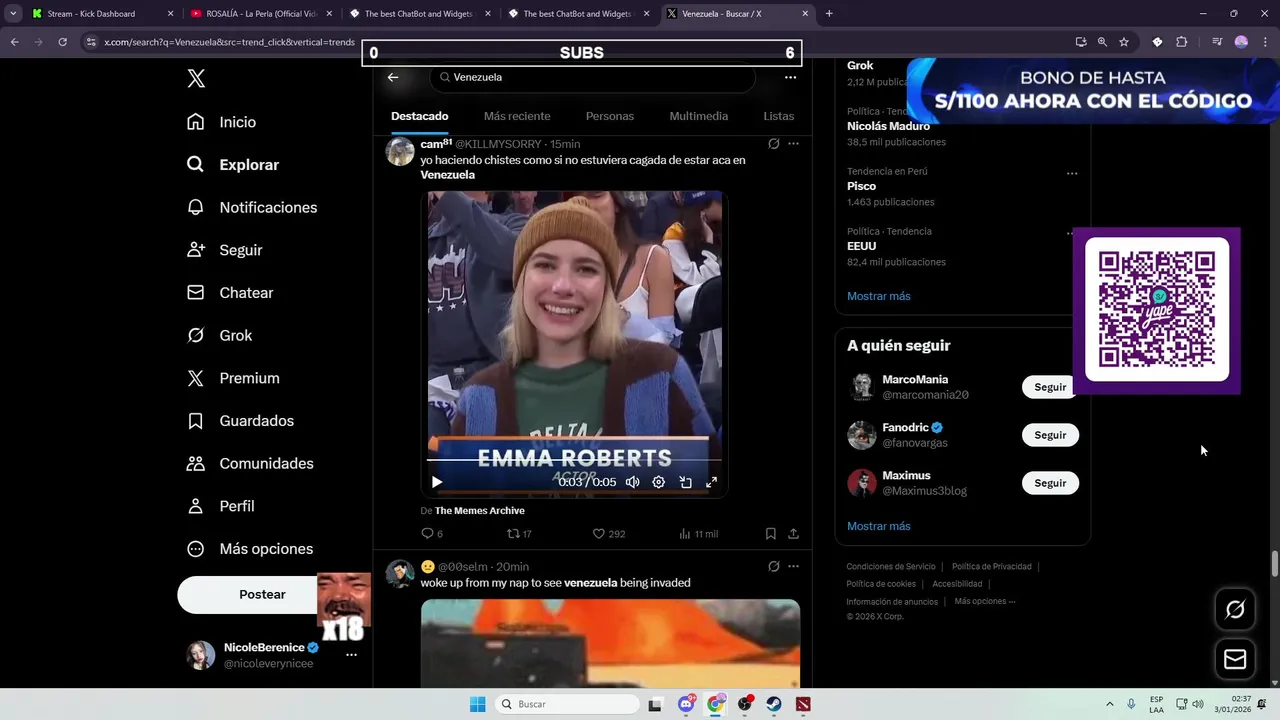
Task: Switch to the Multimedia tab
Action: pos(698,116)
